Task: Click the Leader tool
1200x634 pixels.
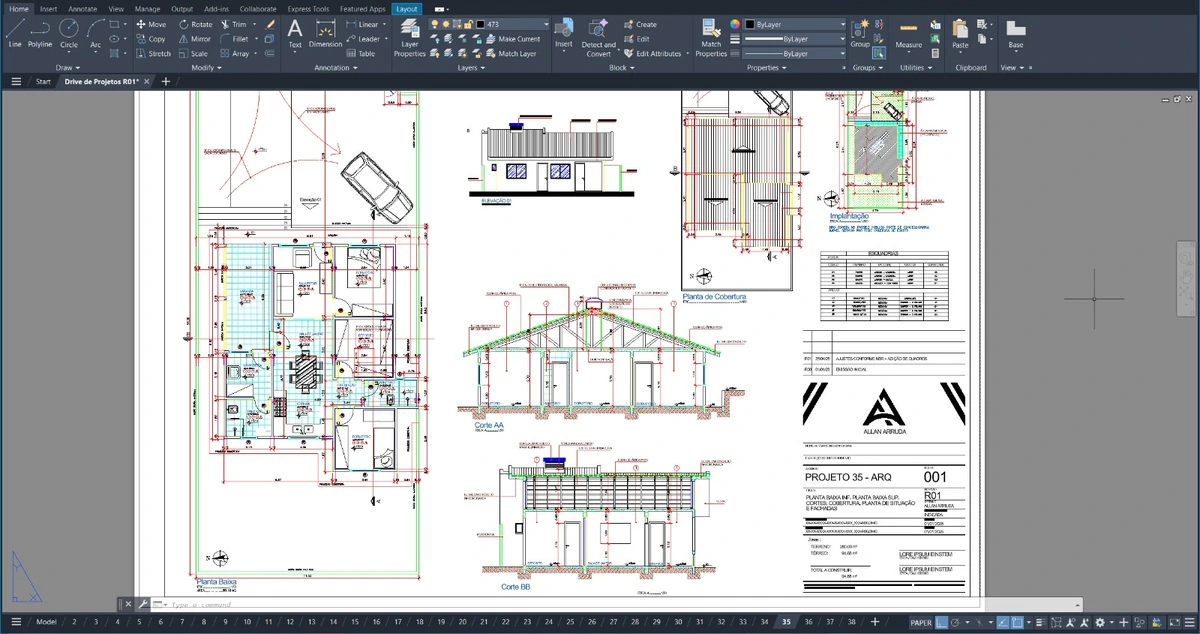Action: tap(363, 39)
